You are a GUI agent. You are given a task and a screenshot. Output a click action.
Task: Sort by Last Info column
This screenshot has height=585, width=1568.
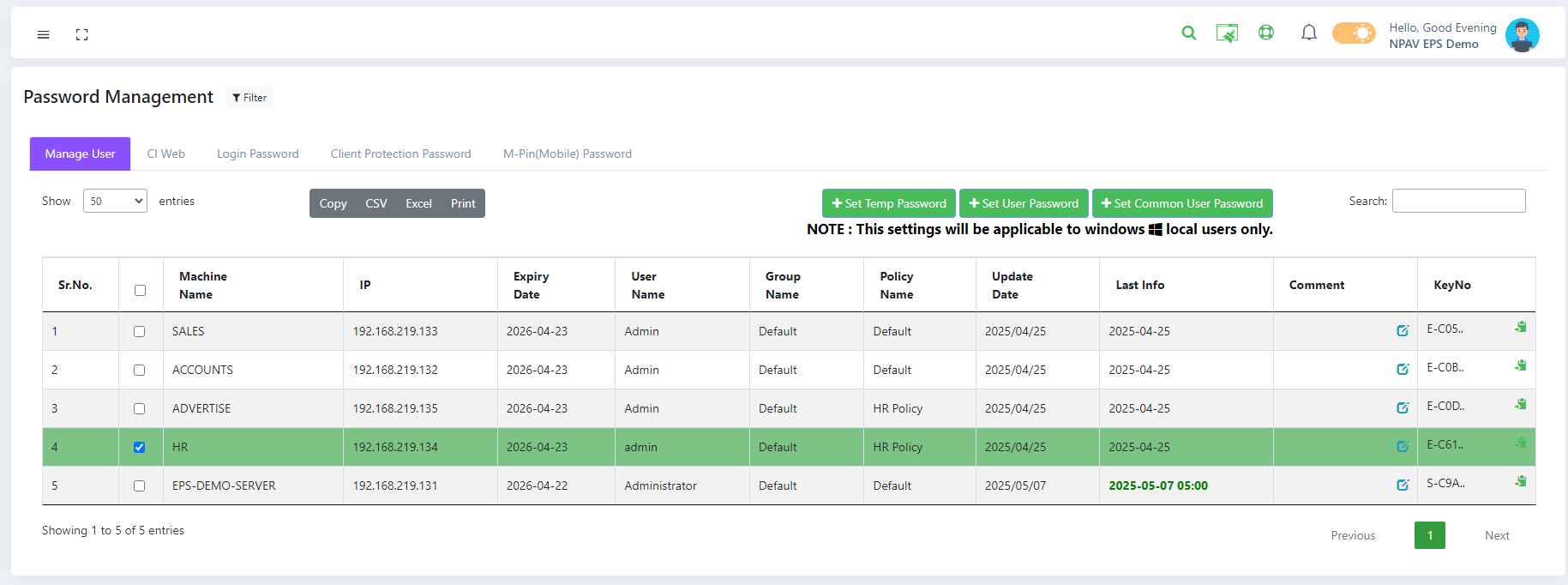click(1187, 285)
